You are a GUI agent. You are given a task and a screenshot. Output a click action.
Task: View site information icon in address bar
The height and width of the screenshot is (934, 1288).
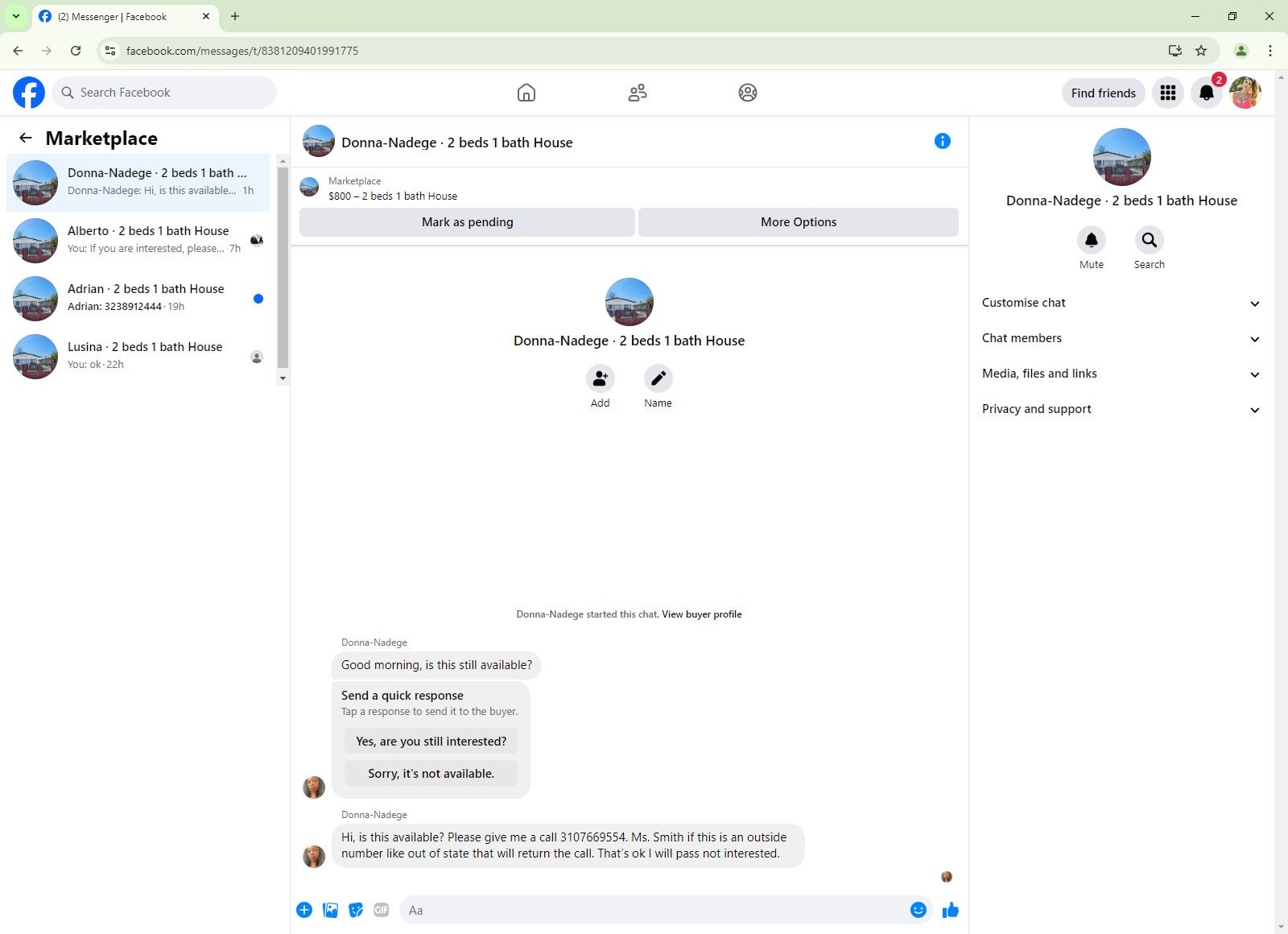[110, 51]
